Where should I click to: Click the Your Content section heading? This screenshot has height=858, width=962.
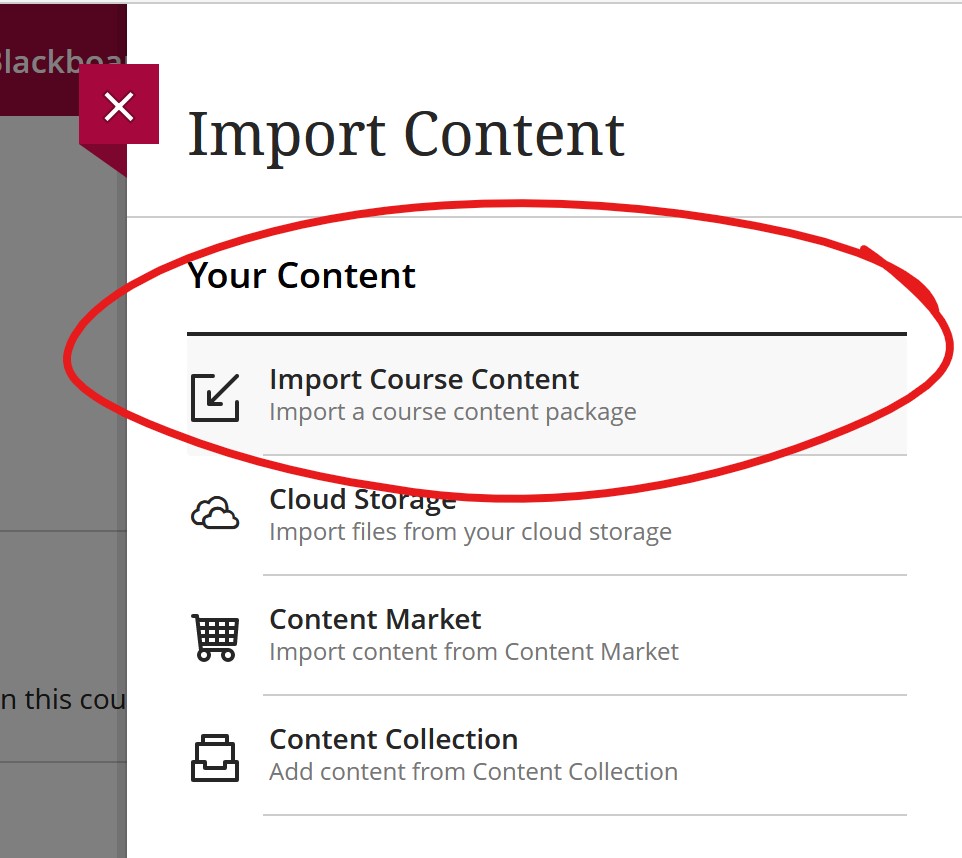coord(301,276)
